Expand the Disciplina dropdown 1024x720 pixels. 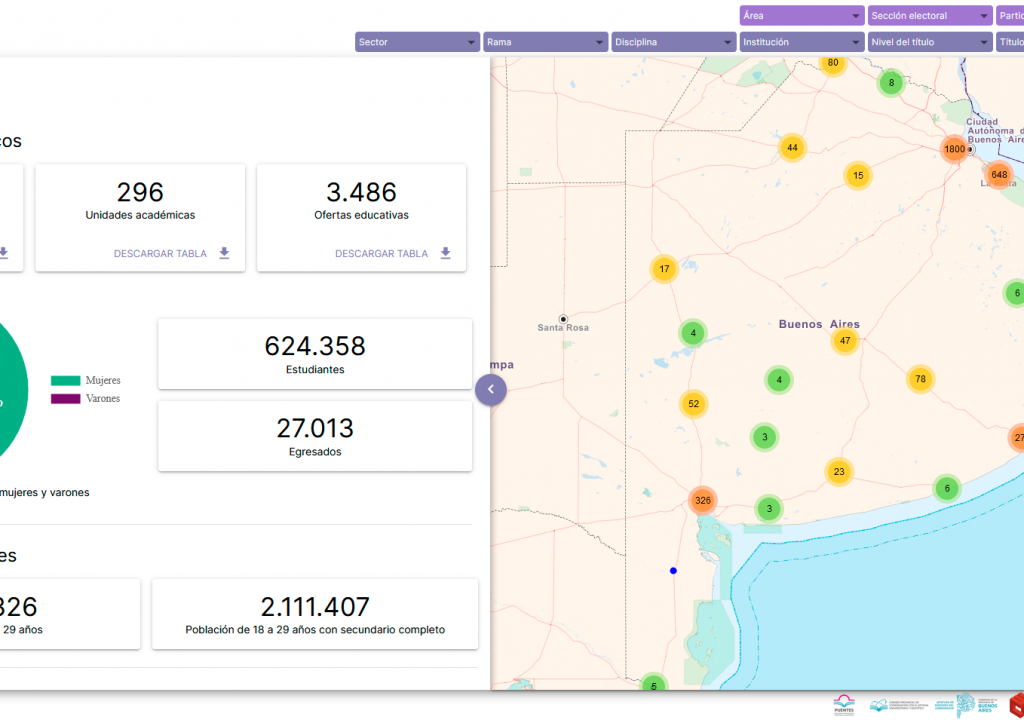pos(673,42)
